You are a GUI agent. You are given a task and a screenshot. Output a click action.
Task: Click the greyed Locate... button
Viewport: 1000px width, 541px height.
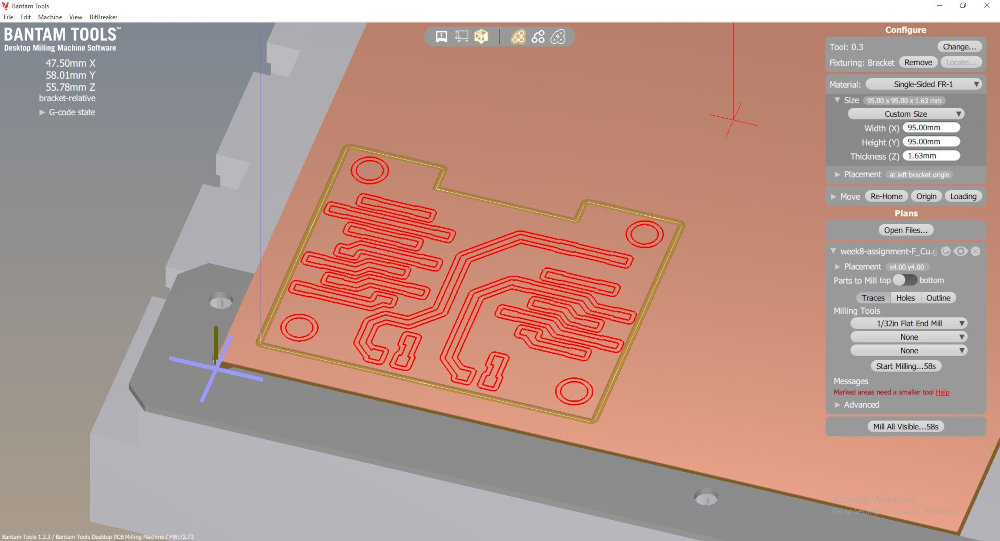(961, 63)
